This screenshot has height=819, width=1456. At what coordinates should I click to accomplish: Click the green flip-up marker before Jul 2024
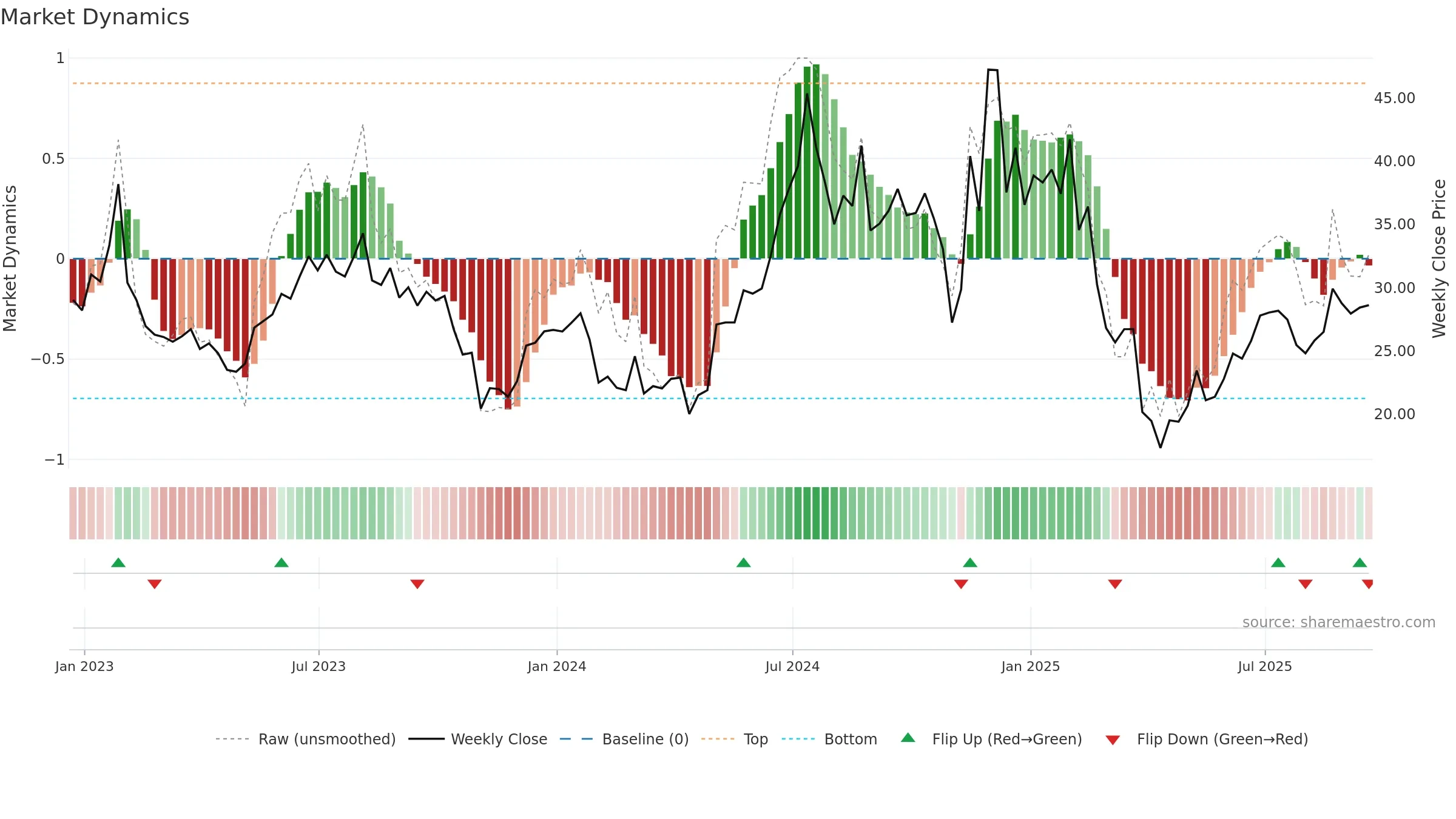coord(744,562)
